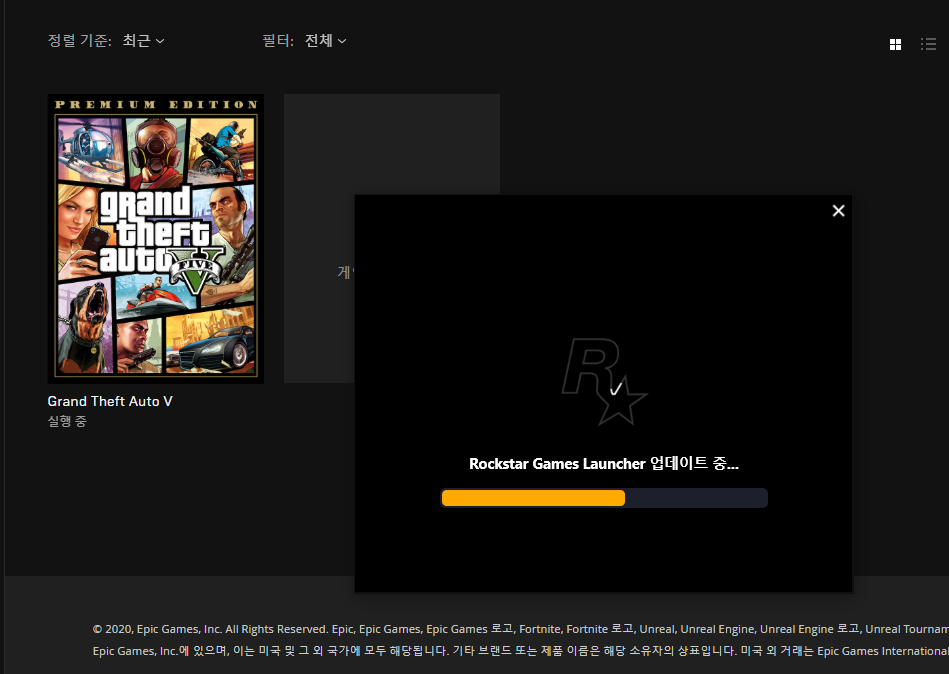
Task: Click the Rockstar Games logo in the dialog
Action: [x=604, y=381]
